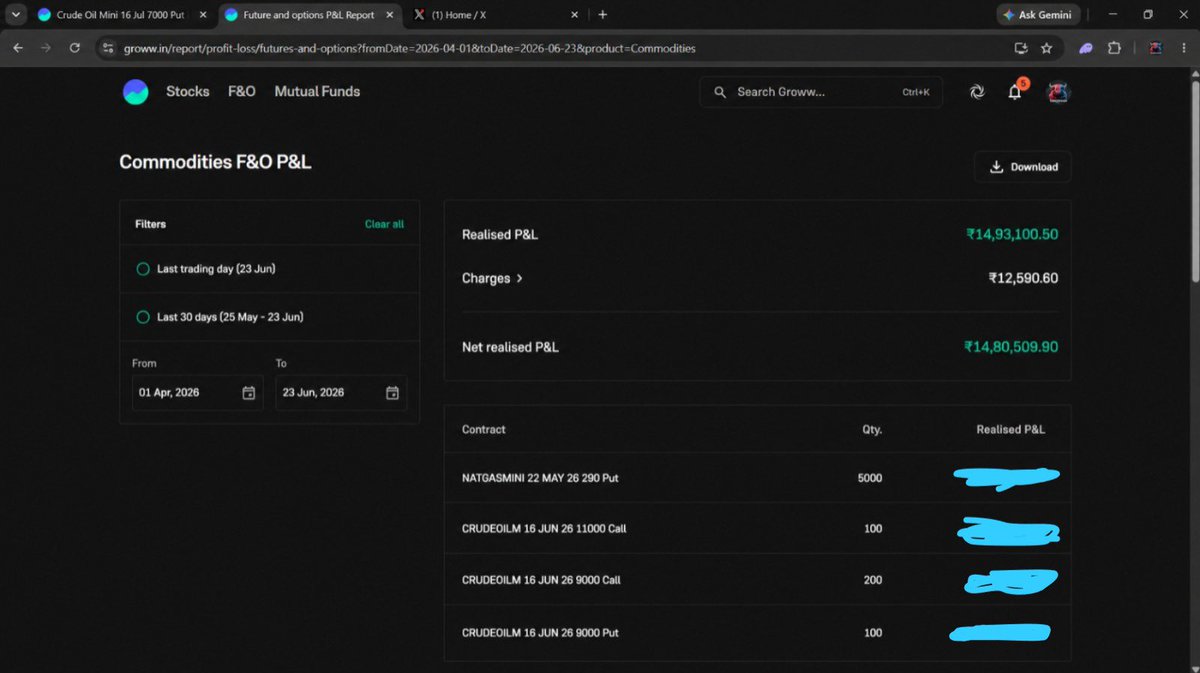This screenshot has width=1200, height=673.
Task: Open the Chrome profile picture in toolbar
Action: [x=1155, y=48]
